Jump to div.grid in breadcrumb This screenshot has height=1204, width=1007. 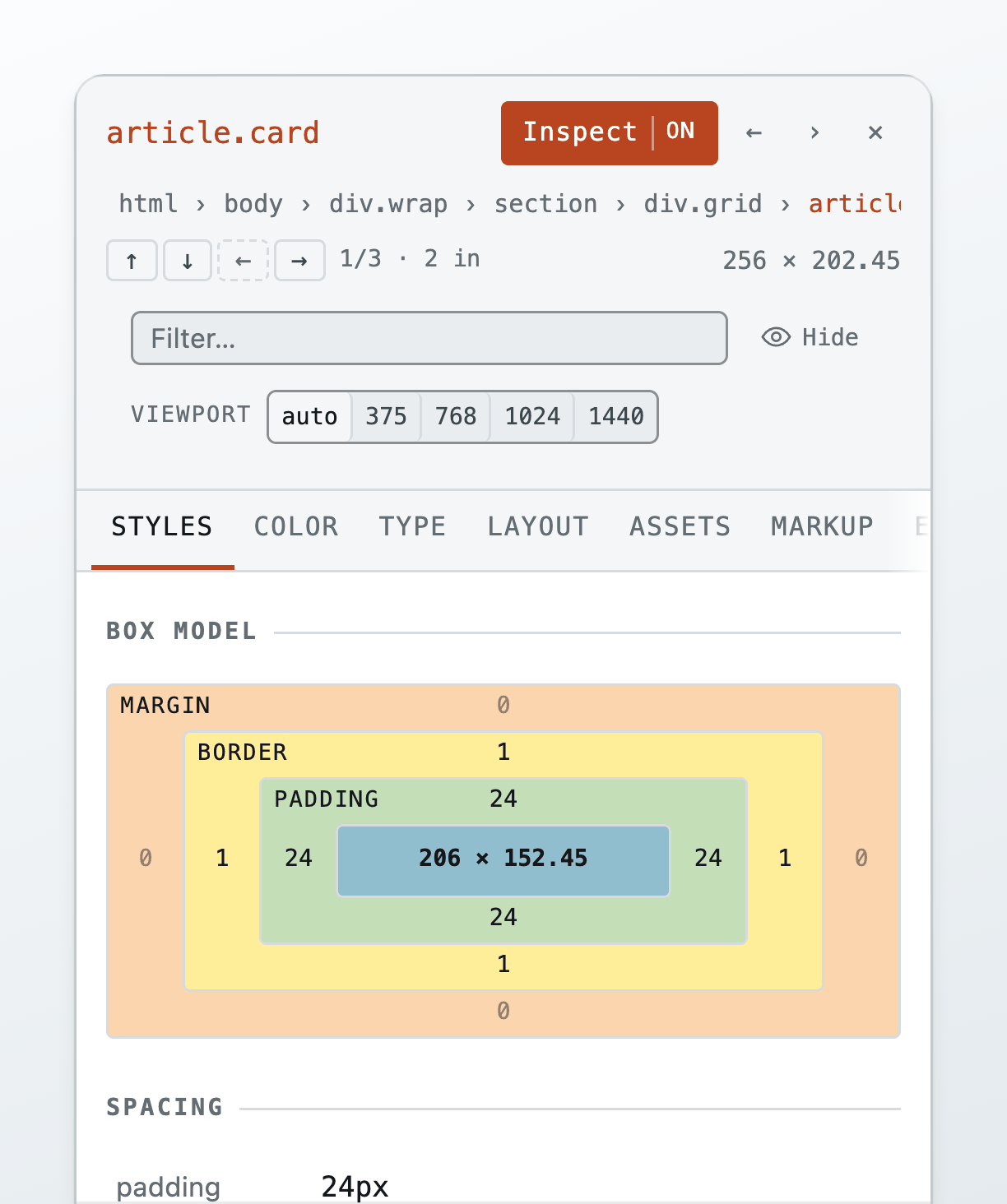(x=703, y=204)
